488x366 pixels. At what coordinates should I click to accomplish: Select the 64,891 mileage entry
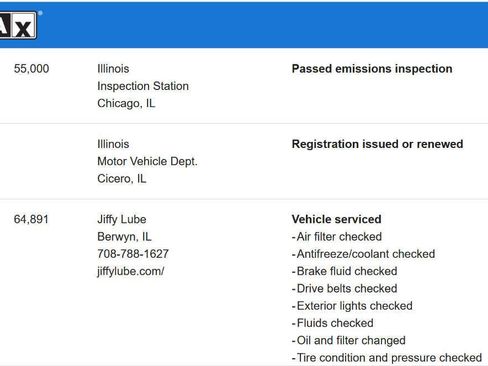pos(31,219)
